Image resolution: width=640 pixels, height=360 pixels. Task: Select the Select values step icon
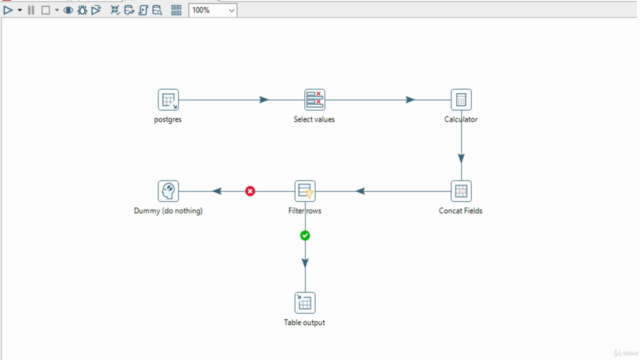pos(315,100)
